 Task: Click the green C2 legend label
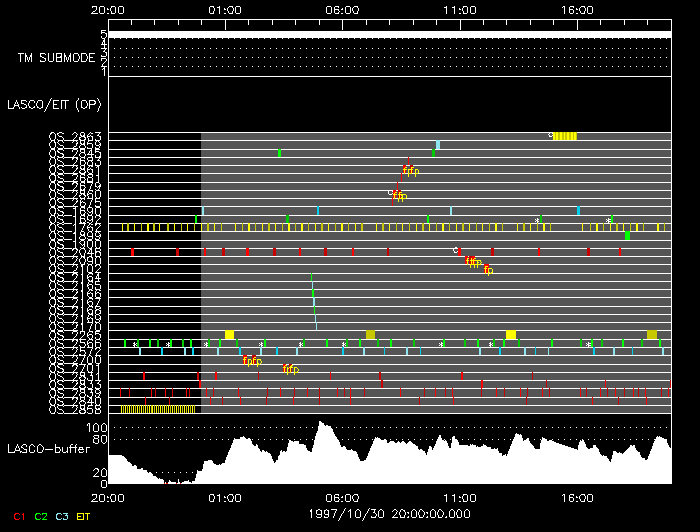click(41, 516)
